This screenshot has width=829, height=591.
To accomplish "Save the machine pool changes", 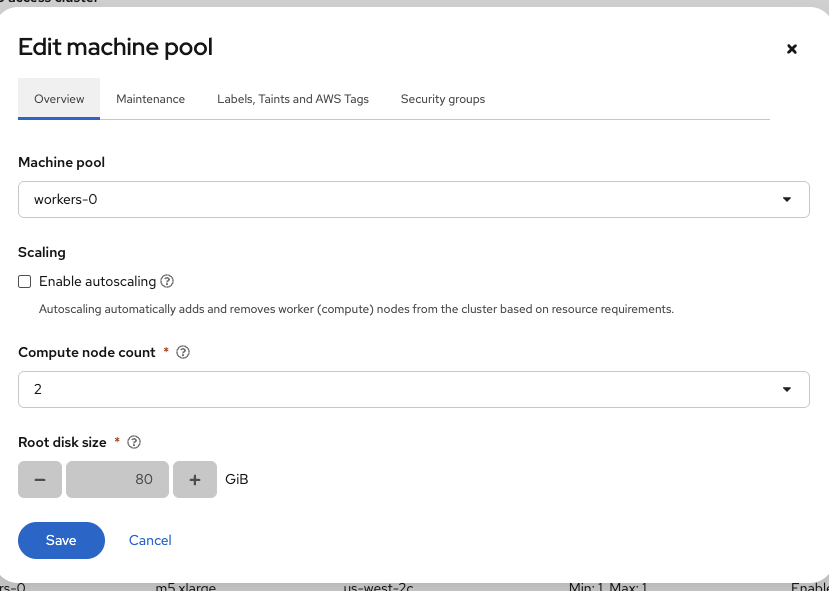I will [61, 540].
